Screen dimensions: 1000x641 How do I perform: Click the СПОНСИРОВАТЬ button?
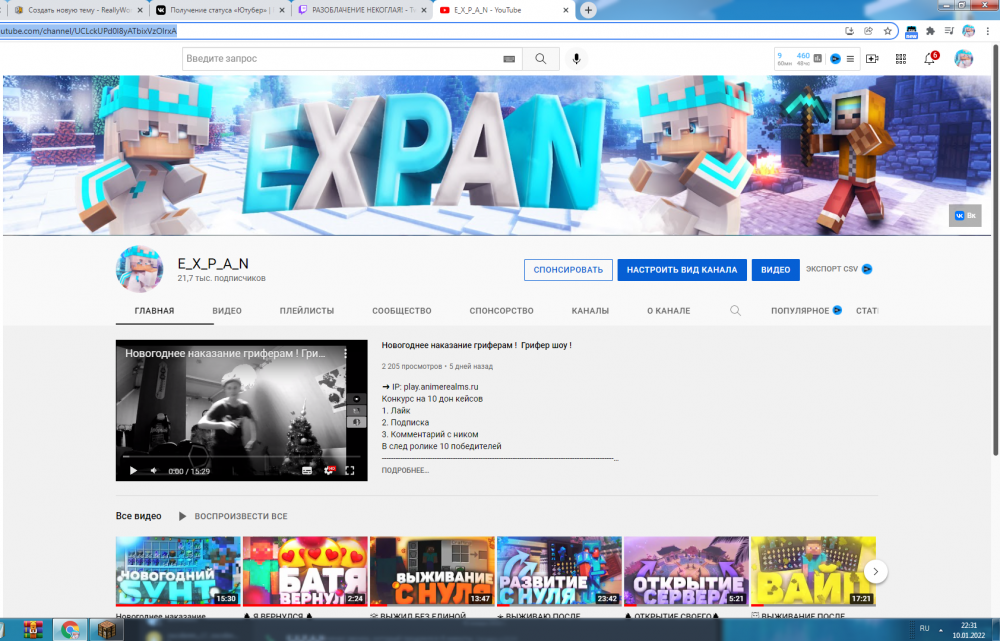click(x=568, y=270)
